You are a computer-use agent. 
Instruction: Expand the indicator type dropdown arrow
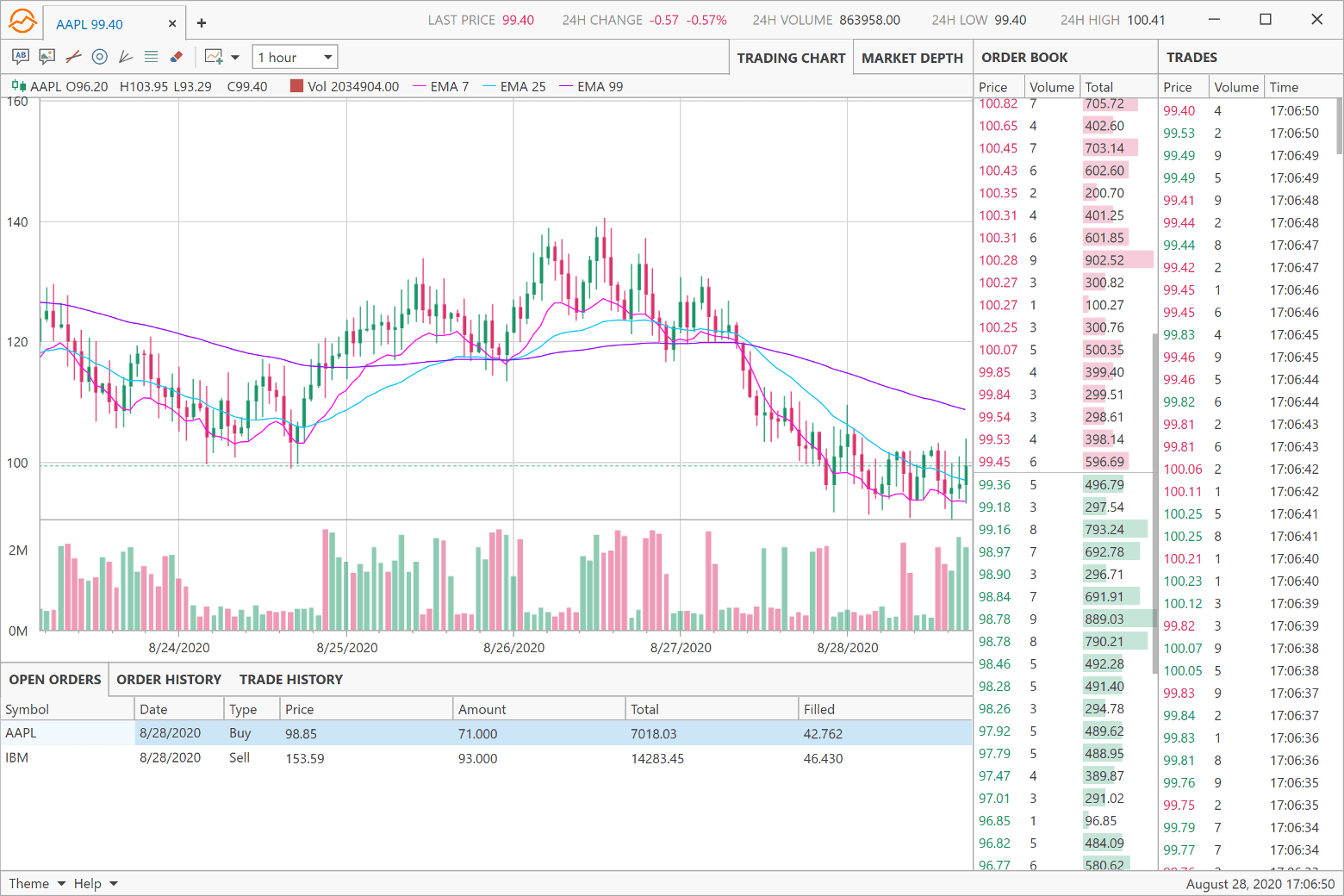234,56
